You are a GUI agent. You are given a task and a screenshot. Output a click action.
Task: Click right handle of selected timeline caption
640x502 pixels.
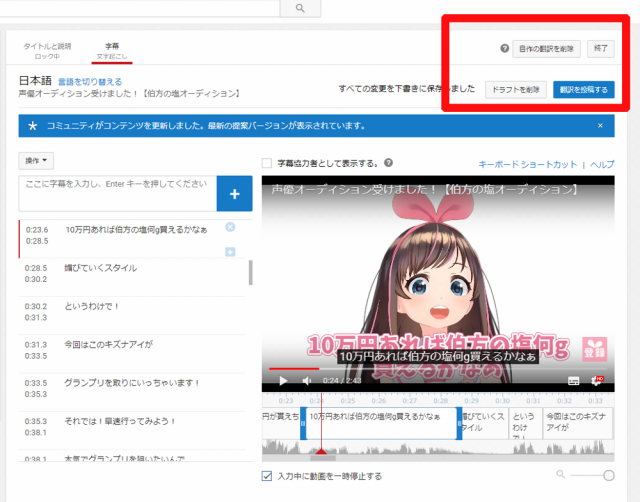(x=459, y=423)
